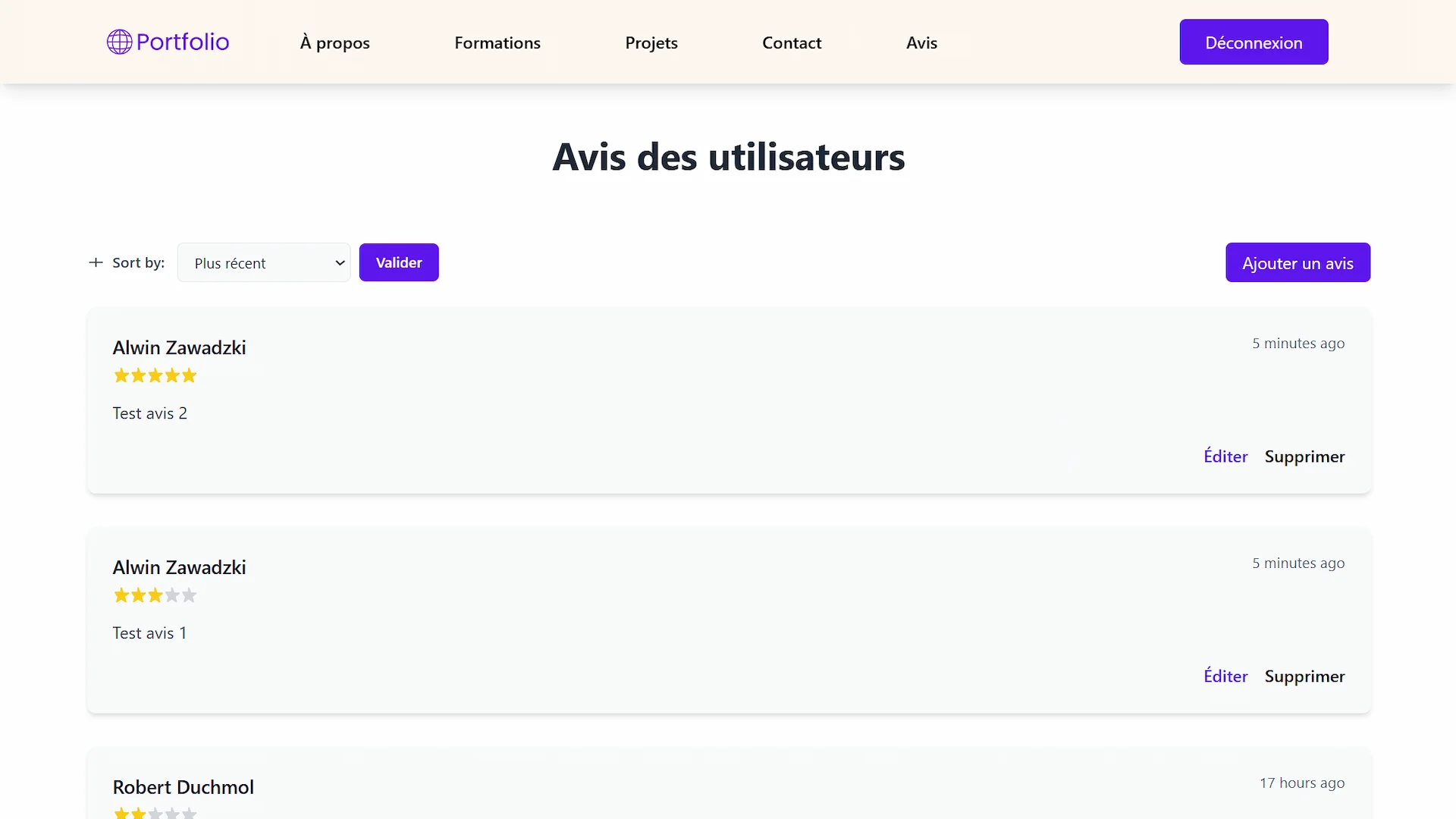
Task: Click the Test avis 1 review text
Action: pos(149,633)
